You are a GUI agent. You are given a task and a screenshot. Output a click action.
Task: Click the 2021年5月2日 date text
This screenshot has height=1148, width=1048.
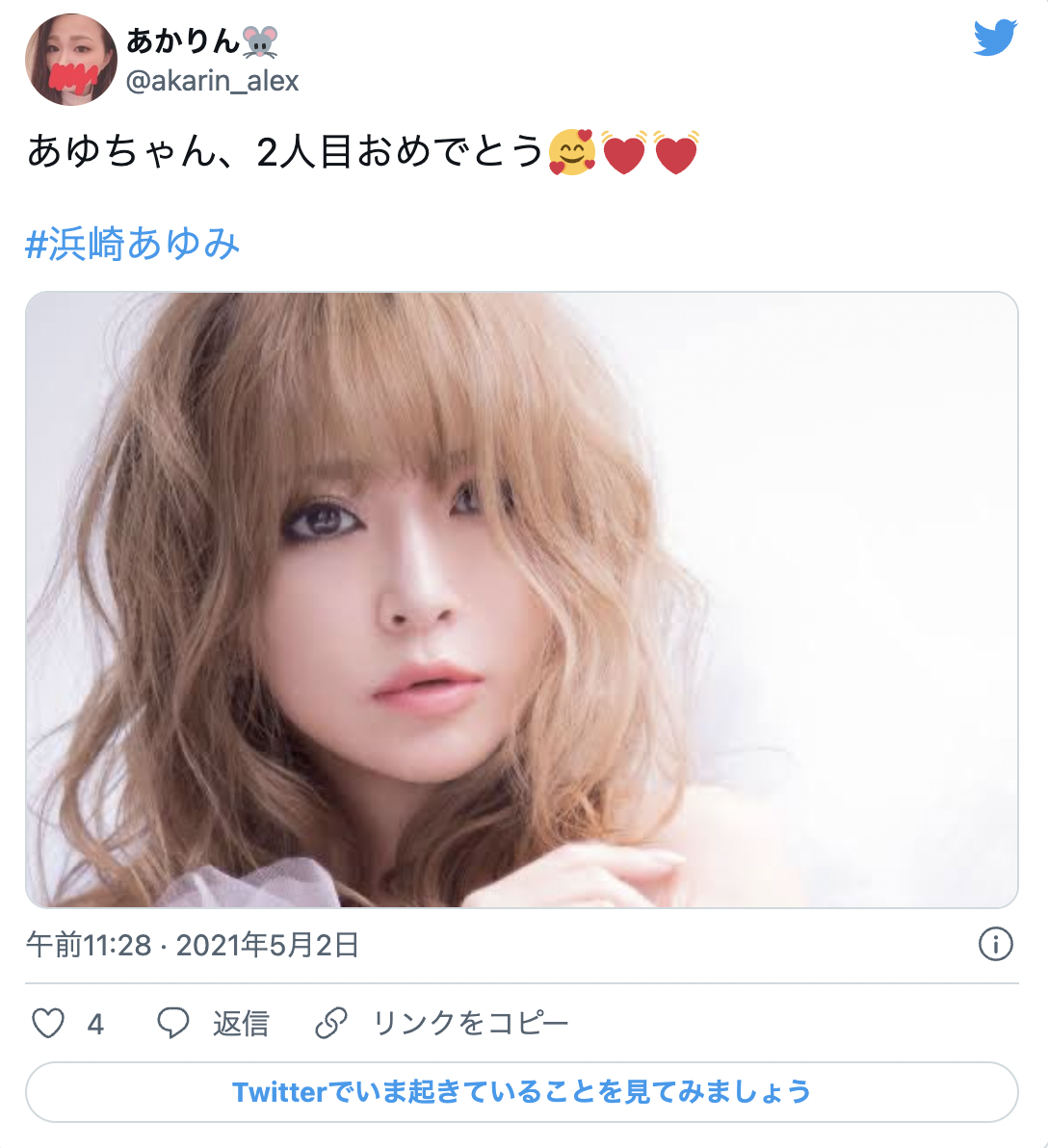click(x=268, y=945)
